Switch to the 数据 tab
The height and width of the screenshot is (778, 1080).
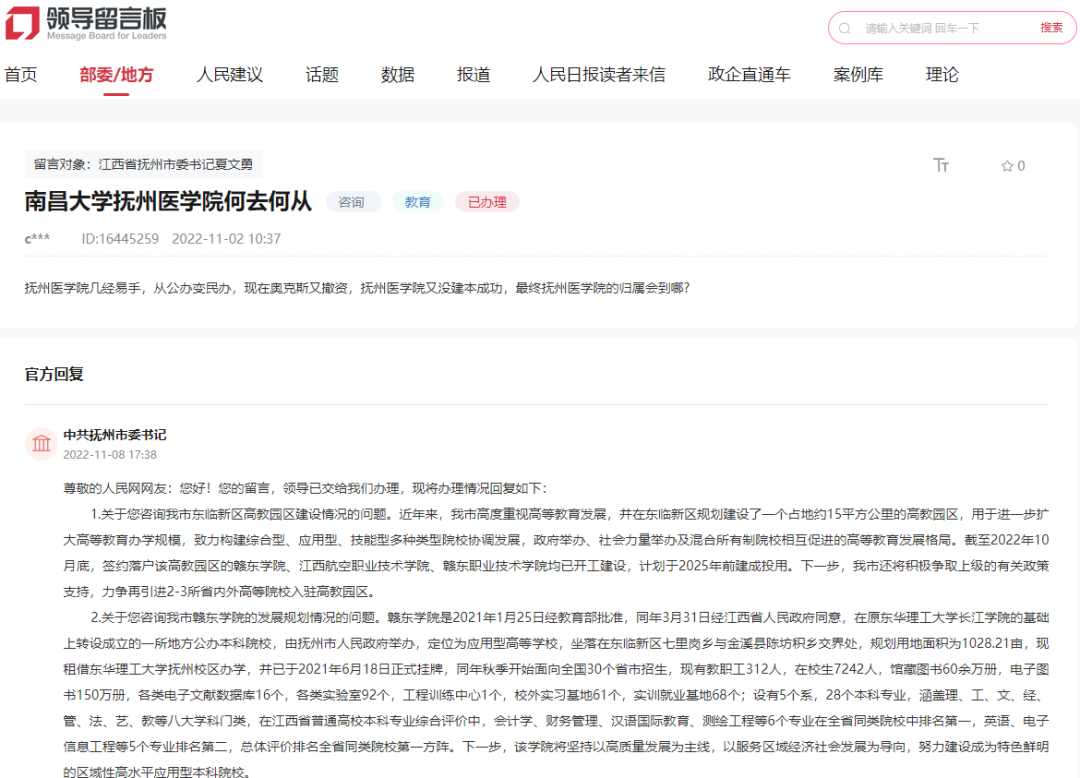tap(397, 75)
